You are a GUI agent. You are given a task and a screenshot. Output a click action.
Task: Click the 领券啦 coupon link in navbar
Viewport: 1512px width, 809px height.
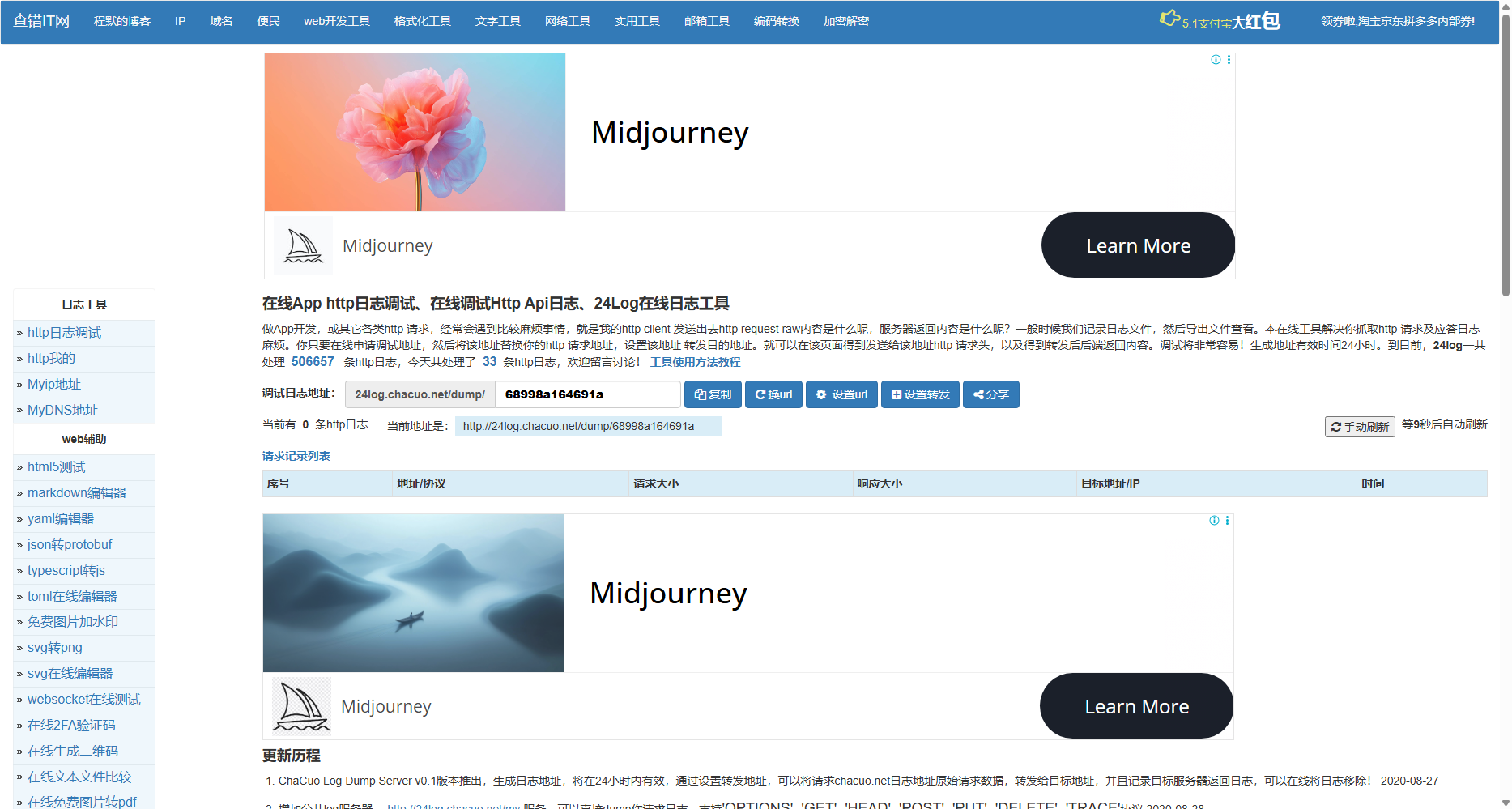click(x=1398, y=21)
